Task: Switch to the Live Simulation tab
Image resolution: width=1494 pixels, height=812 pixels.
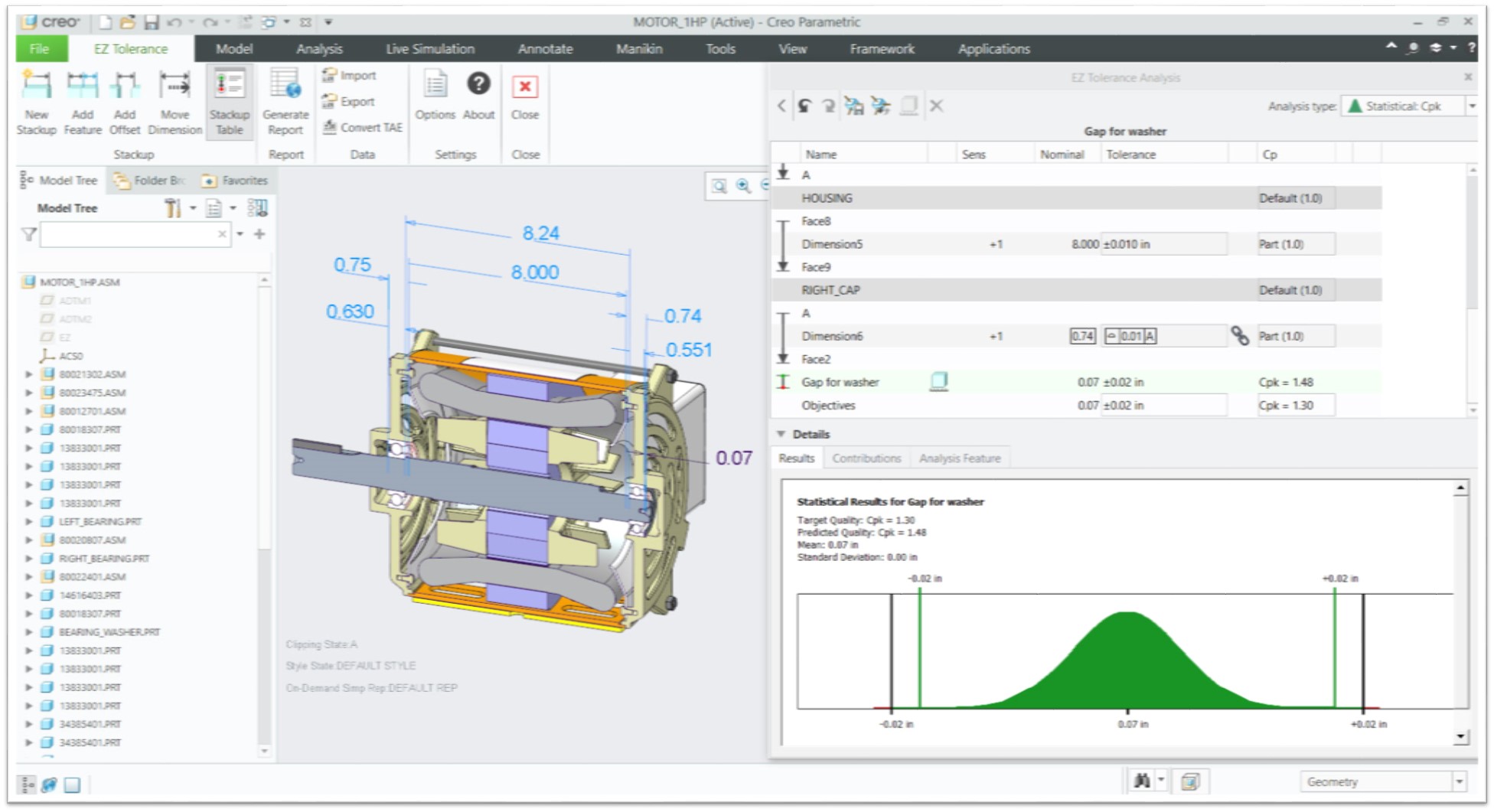Action: pos(430,49)
